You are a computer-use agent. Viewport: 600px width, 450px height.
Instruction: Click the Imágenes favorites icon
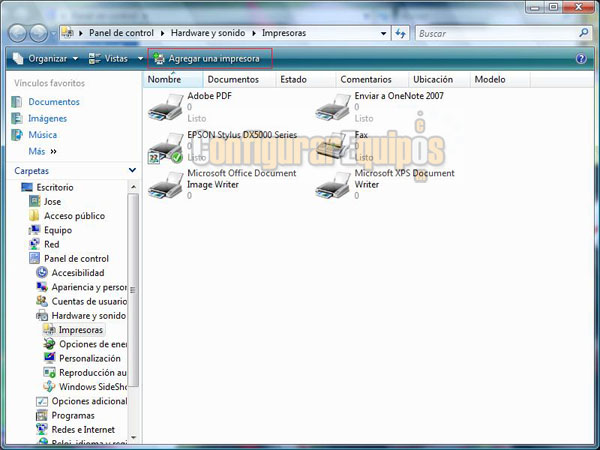pyautogui.click(x=17, y=118)
